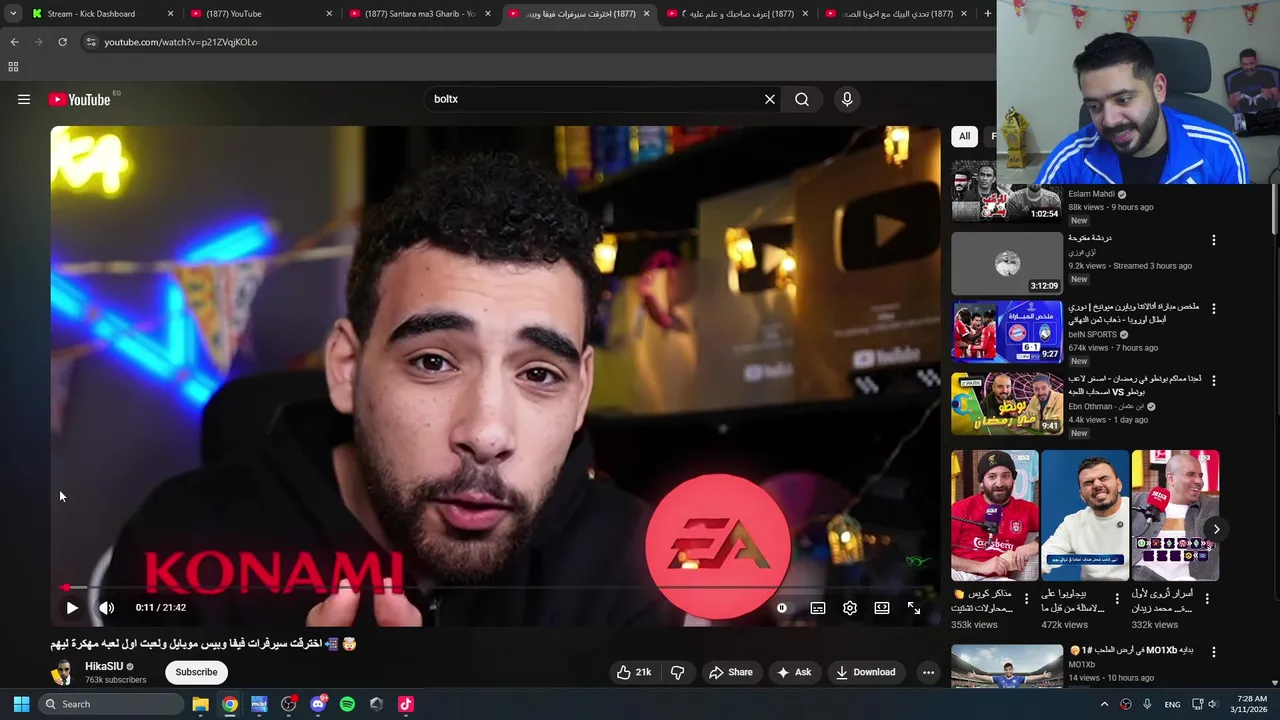View site information icon in address bar
This screenshot has width=1280, height=720.
pos(91,42)
